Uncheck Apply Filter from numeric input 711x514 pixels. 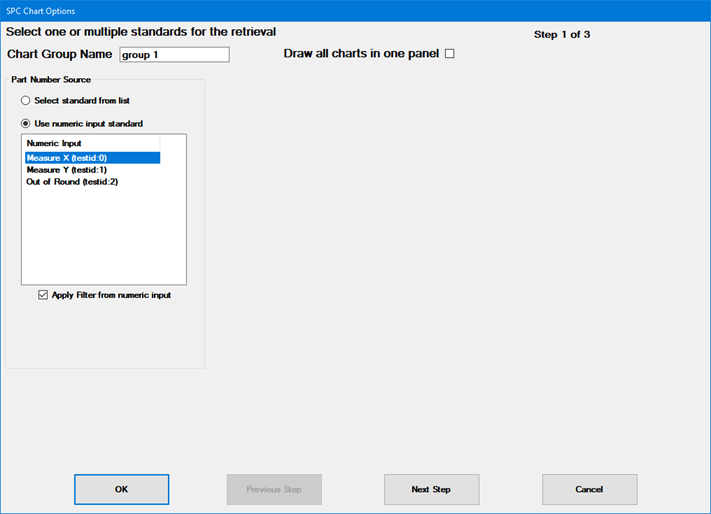click(x=42, y=295)
